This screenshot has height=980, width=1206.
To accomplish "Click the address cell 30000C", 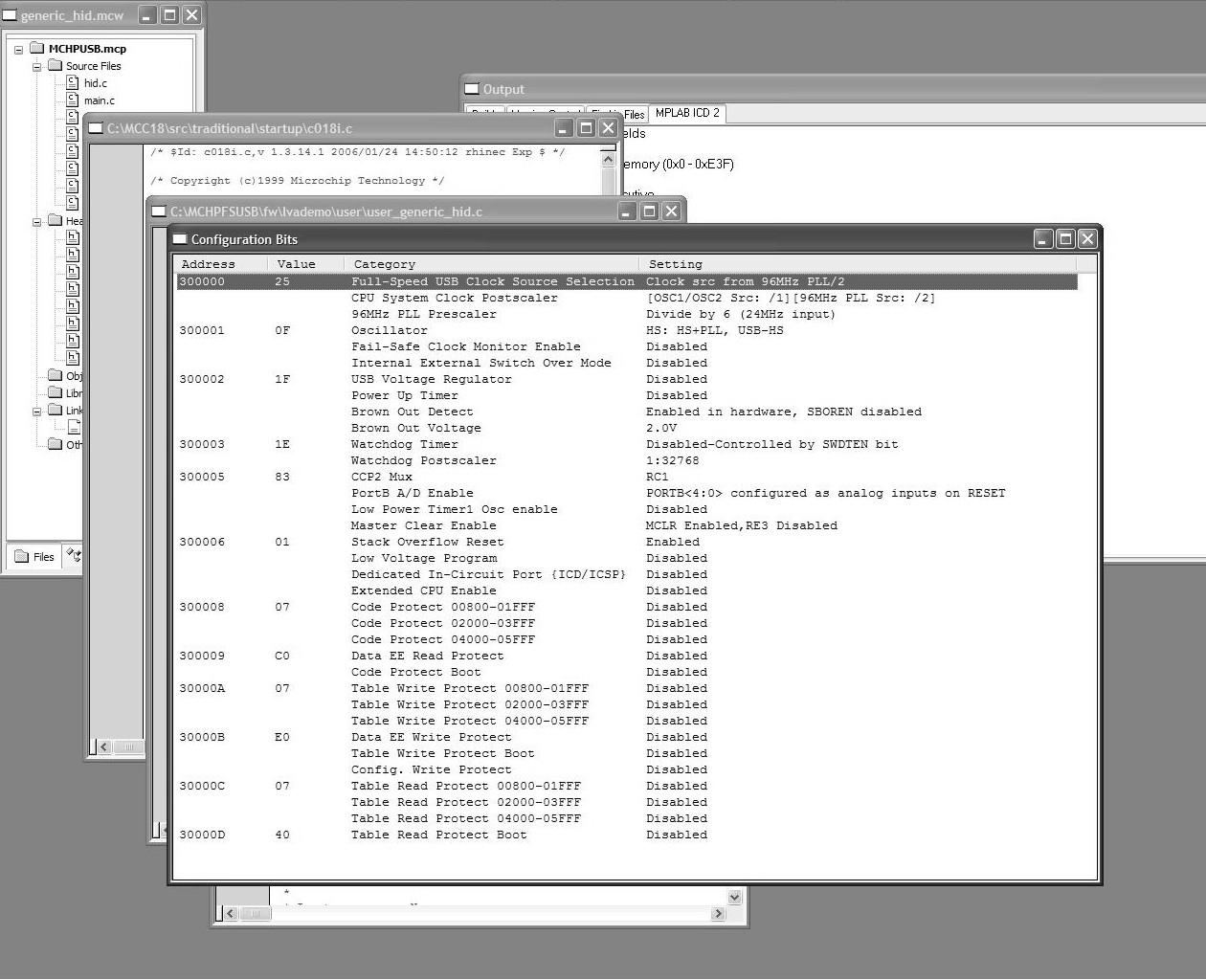I will point(202,786).
